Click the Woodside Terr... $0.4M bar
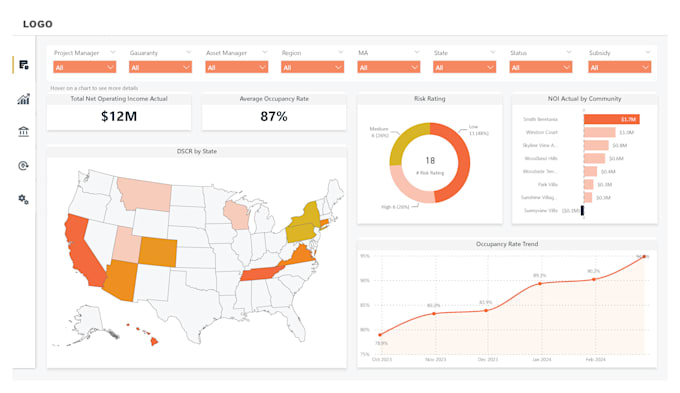The image size is (680, 393). 590,171
